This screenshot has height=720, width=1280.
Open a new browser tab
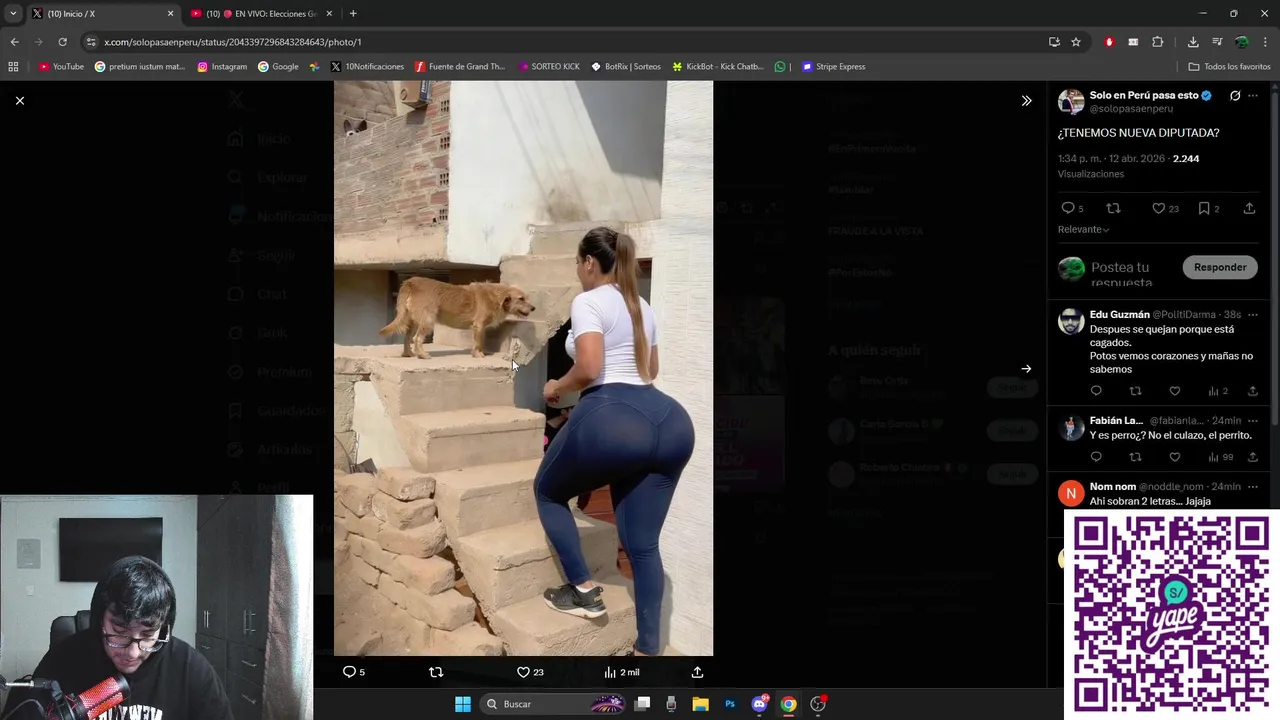[x=353, y=13]
